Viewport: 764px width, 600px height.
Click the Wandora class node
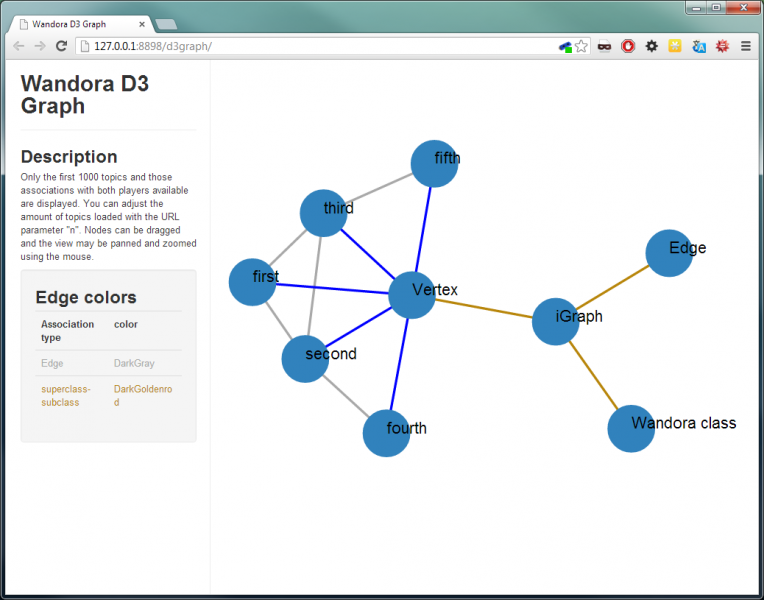(631, 428)
